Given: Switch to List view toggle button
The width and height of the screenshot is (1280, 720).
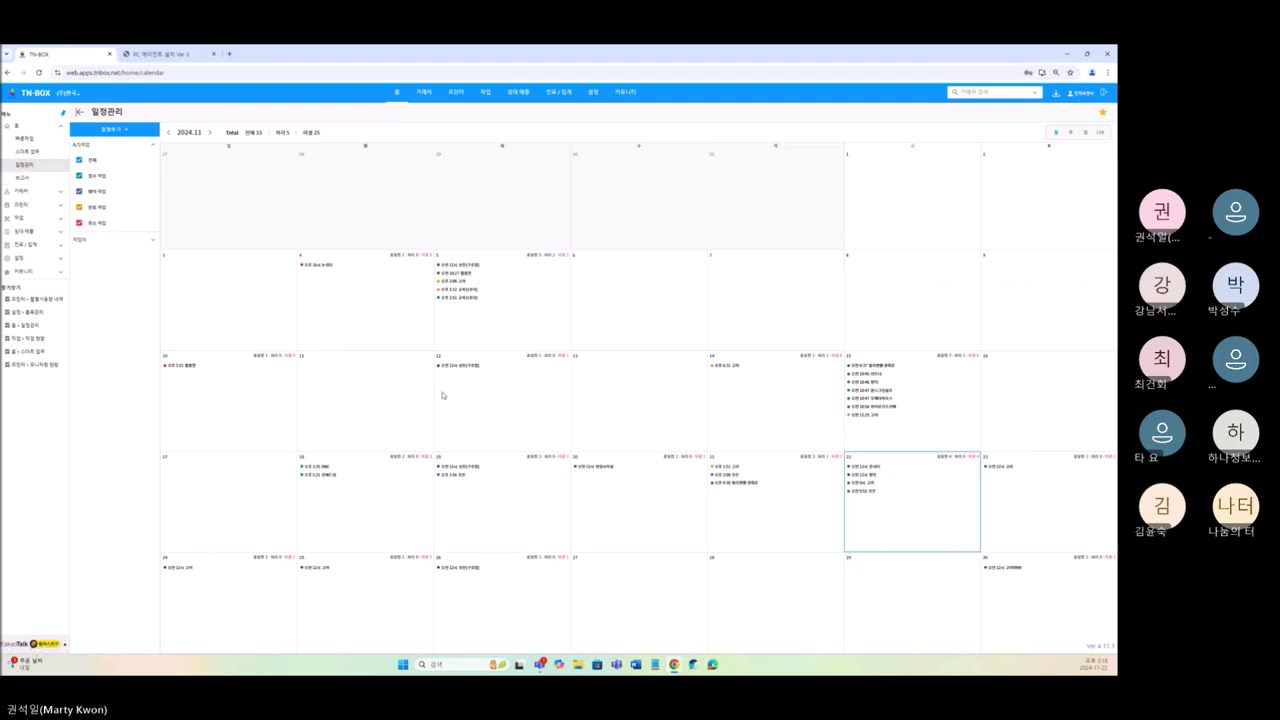Looking at the screenshot, I should (x=1100, y=132).
